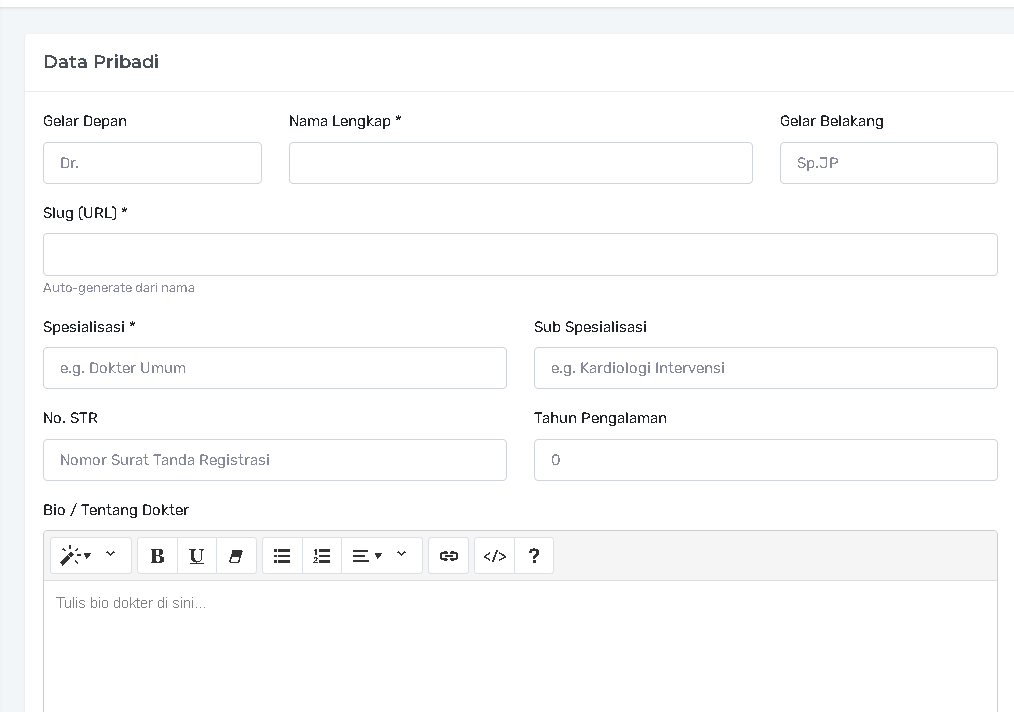
Task: Click the insert link chain icon
Action: click(x=448, y=556)
